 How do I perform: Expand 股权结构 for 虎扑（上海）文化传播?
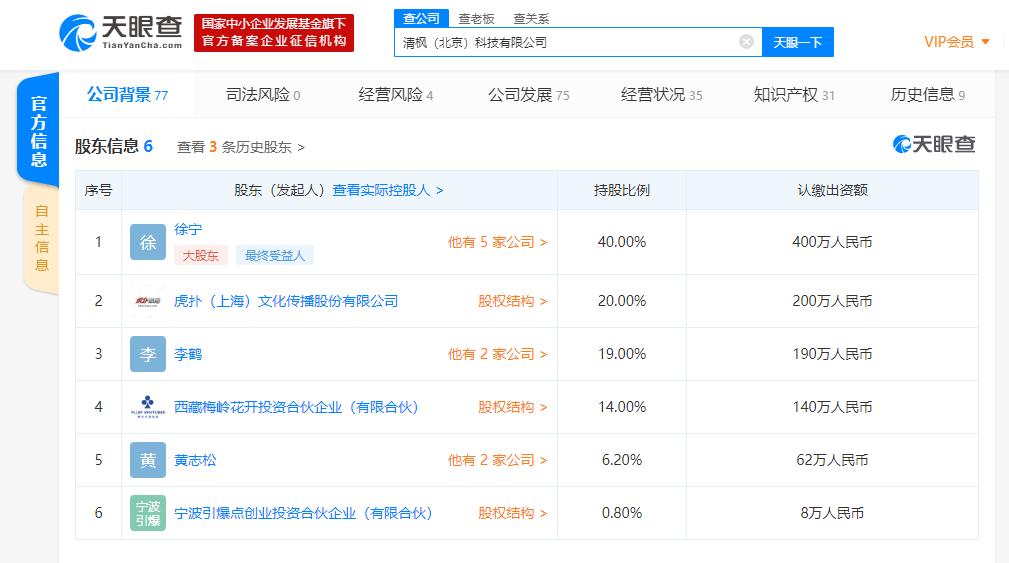point(512,301)
